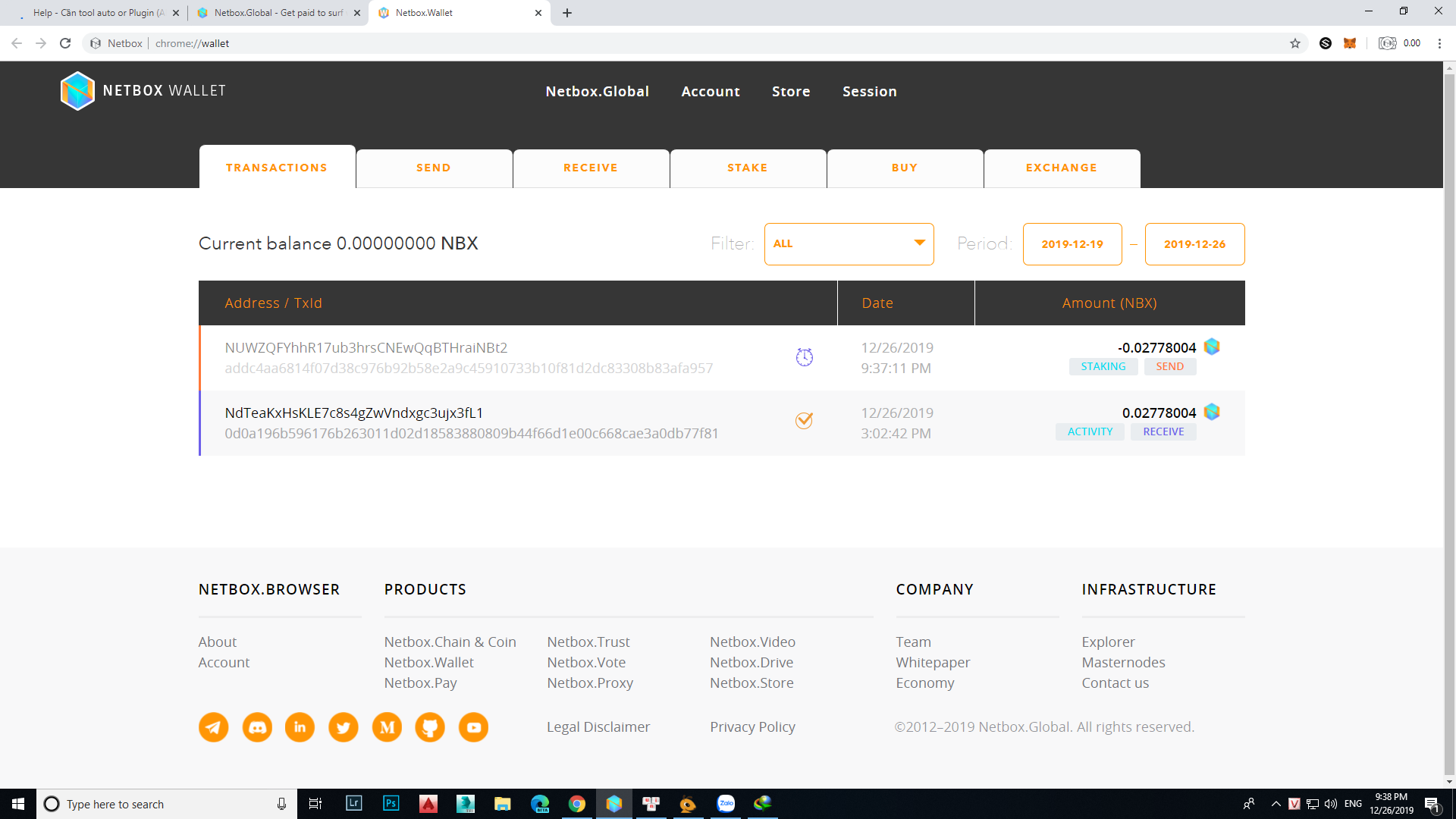Screen dimensions: 1456x819
Task: Bookmark page with the star icon
Action: 1295,43
